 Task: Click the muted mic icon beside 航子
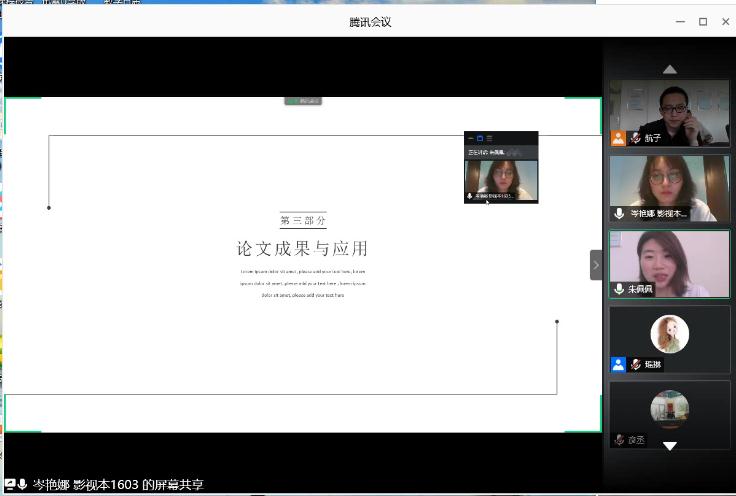click(x=634, y=138)
